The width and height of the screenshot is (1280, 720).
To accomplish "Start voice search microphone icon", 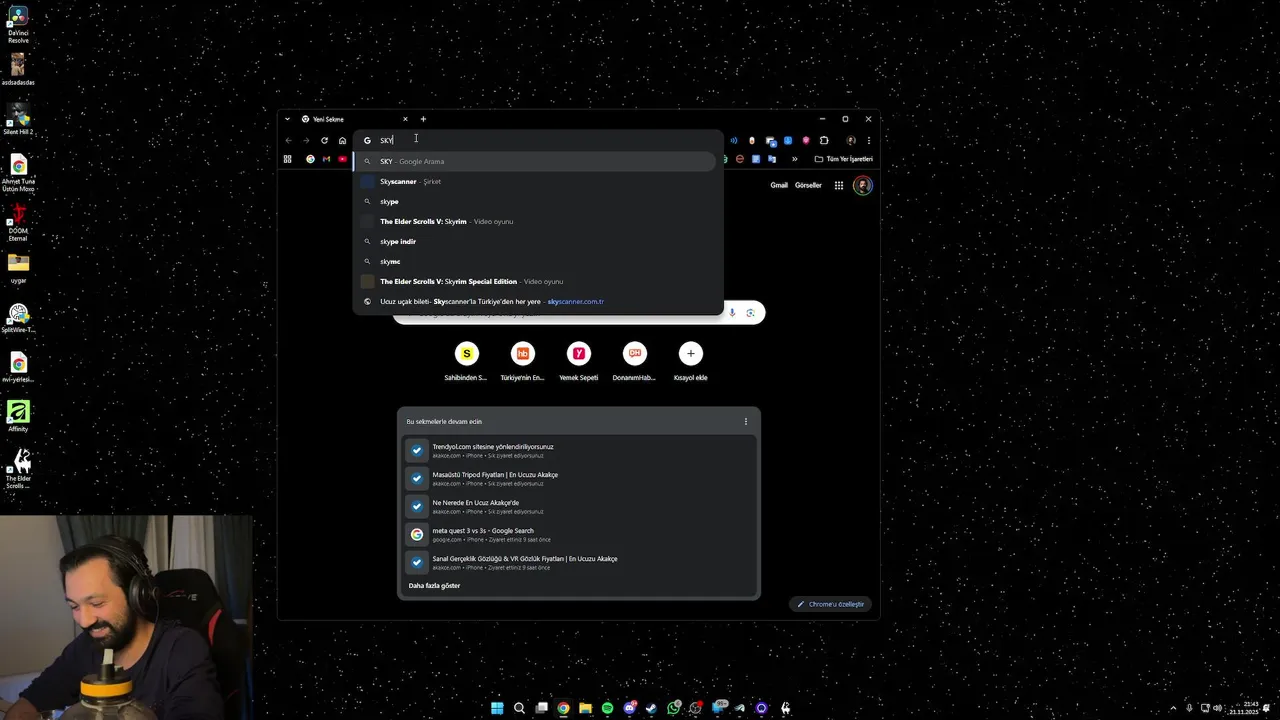I will pyautogui.click(x=732, y=313).
